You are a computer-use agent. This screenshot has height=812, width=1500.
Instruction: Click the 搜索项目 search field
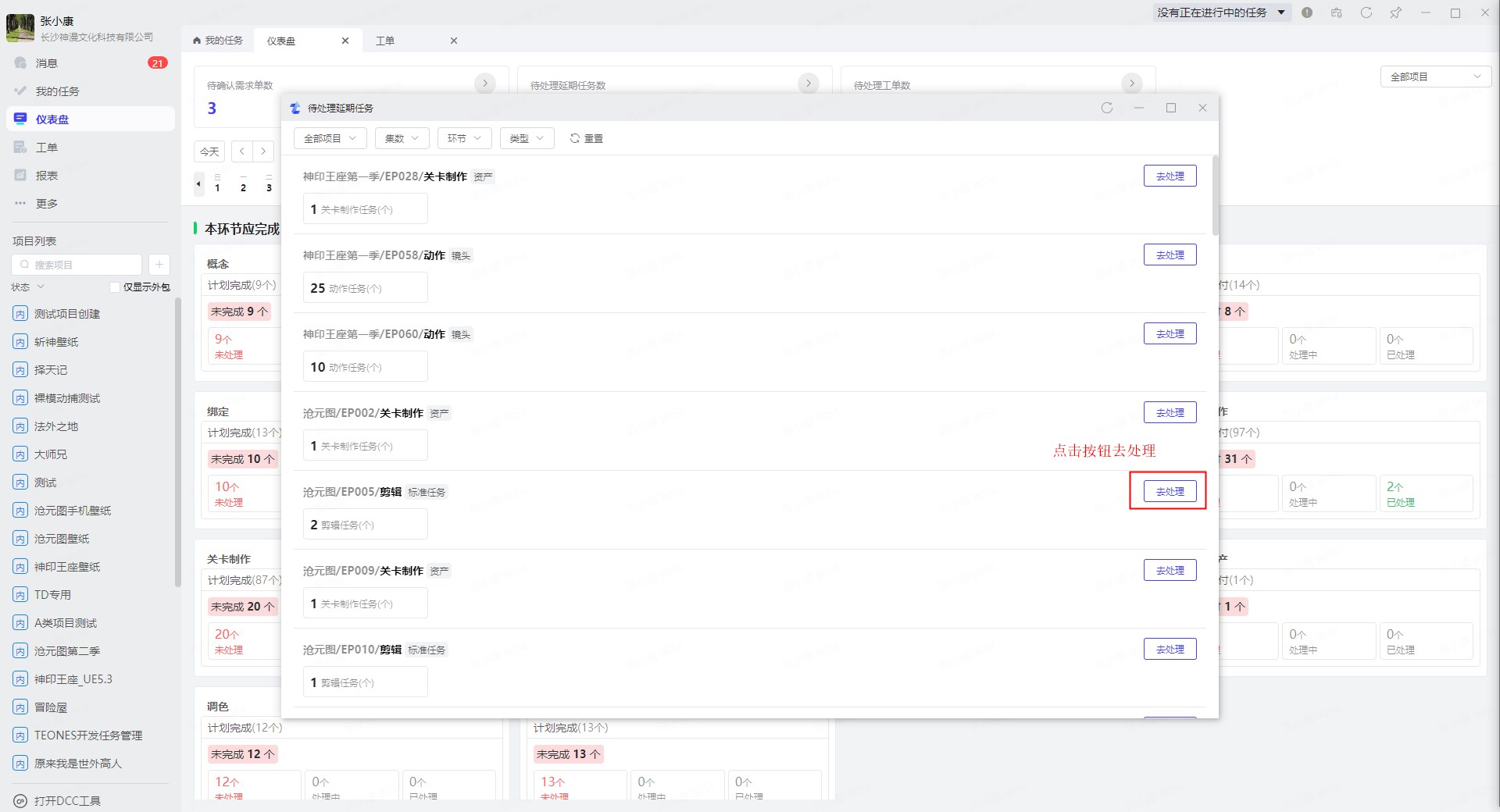(x=77, y=265)
